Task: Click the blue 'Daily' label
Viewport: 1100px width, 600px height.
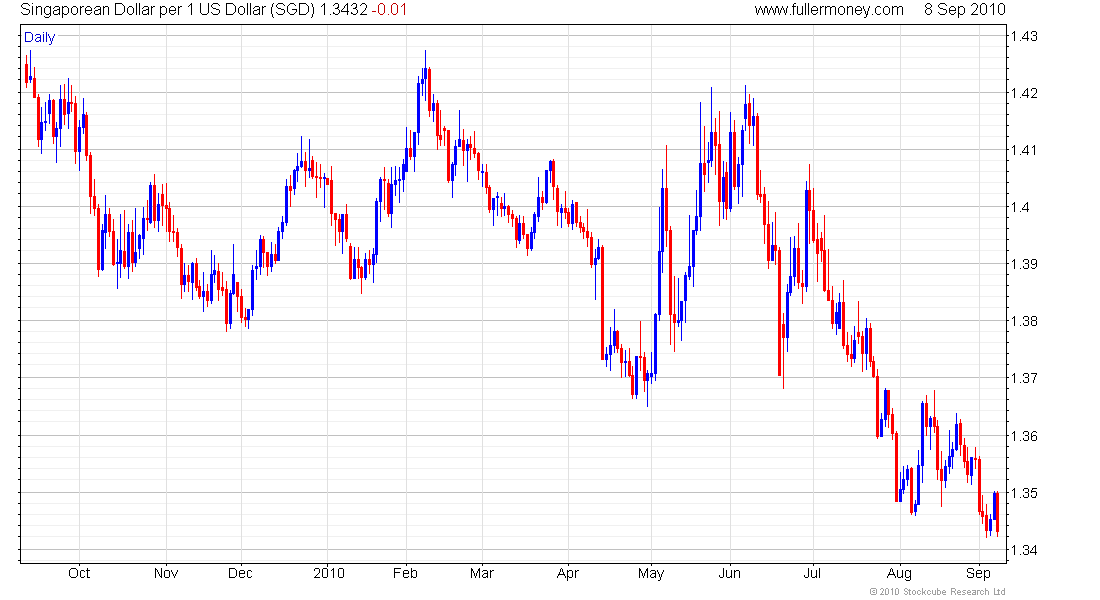Action: click(x=39, y=37)
